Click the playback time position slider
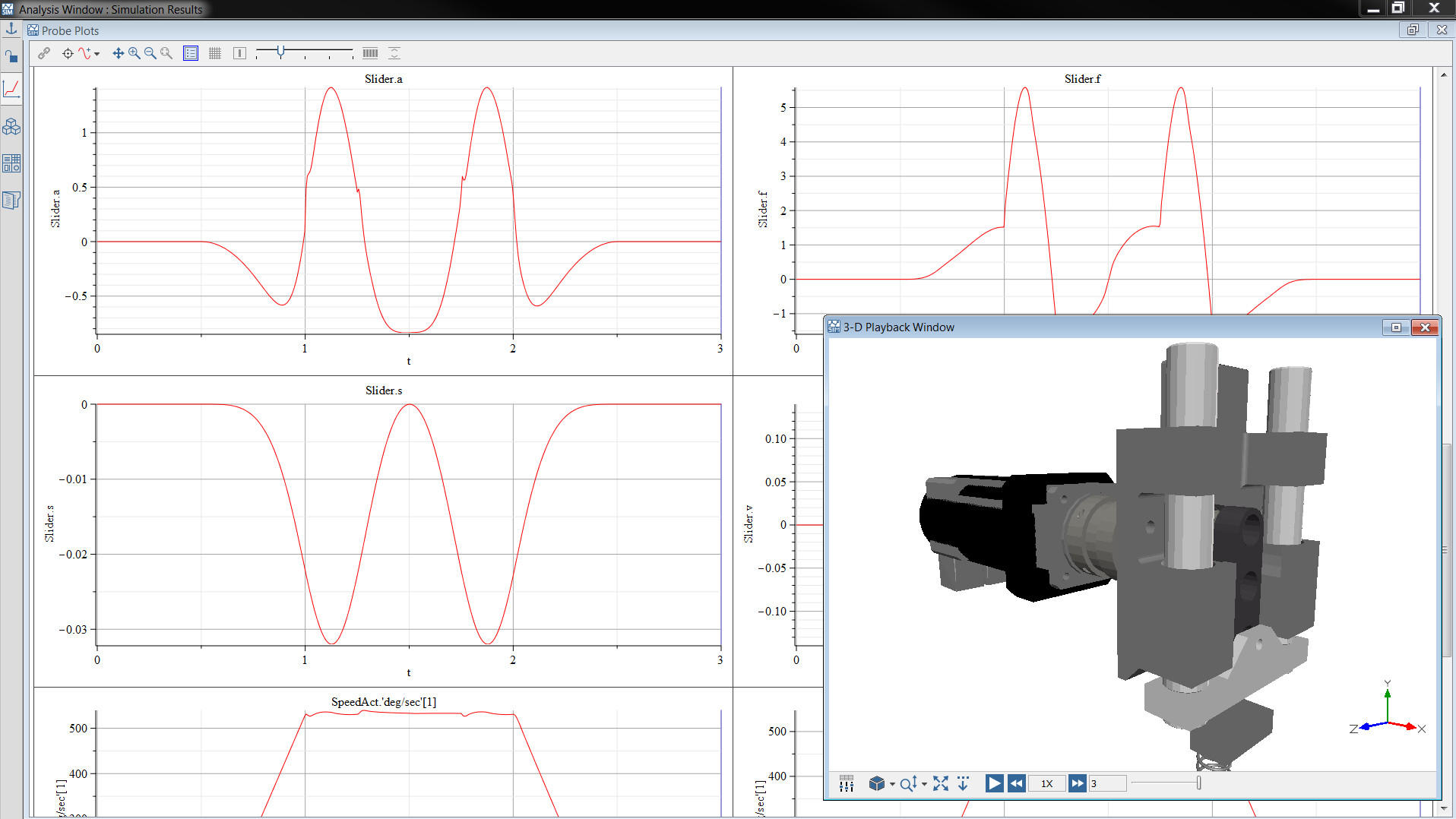The width and height of the screenshot is (1456, 819). (x=1198, y=783)
